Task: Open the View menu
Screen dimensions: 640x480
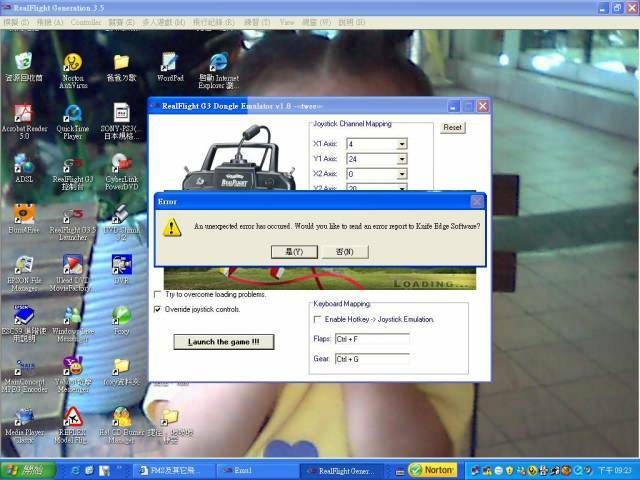Action: [287, 22]
